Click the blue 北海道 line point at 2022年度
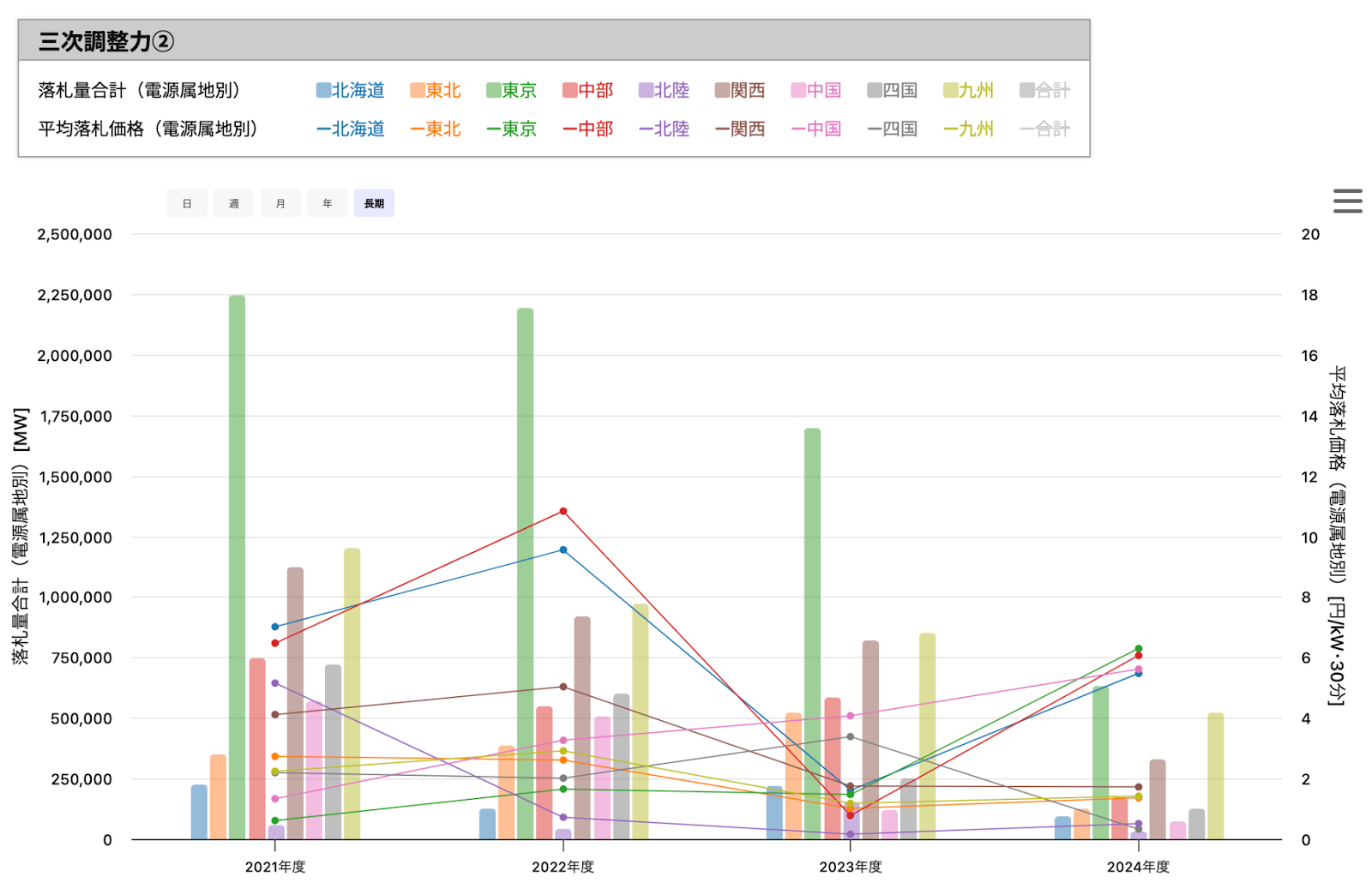Image resolution: width=1372 pixels, height=883 pixels. tap(563, 550)
